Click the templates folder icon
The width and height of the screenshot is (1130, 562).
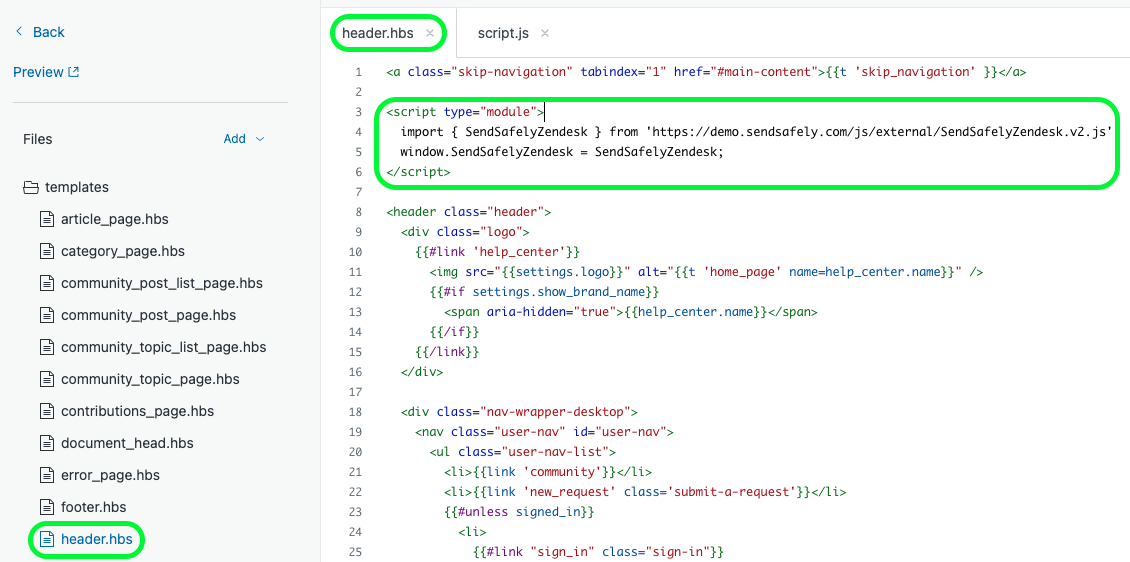(30, 187)
